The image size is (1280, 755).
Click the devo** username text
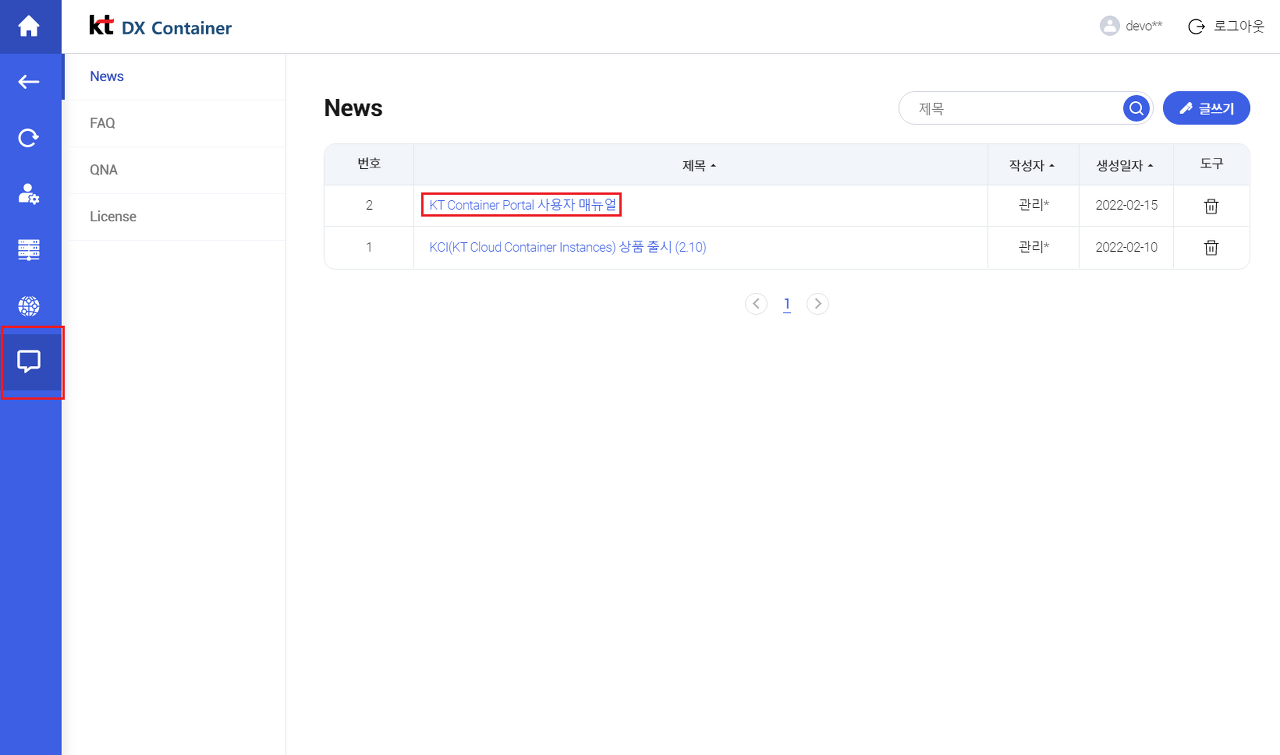pos(1144,26)
